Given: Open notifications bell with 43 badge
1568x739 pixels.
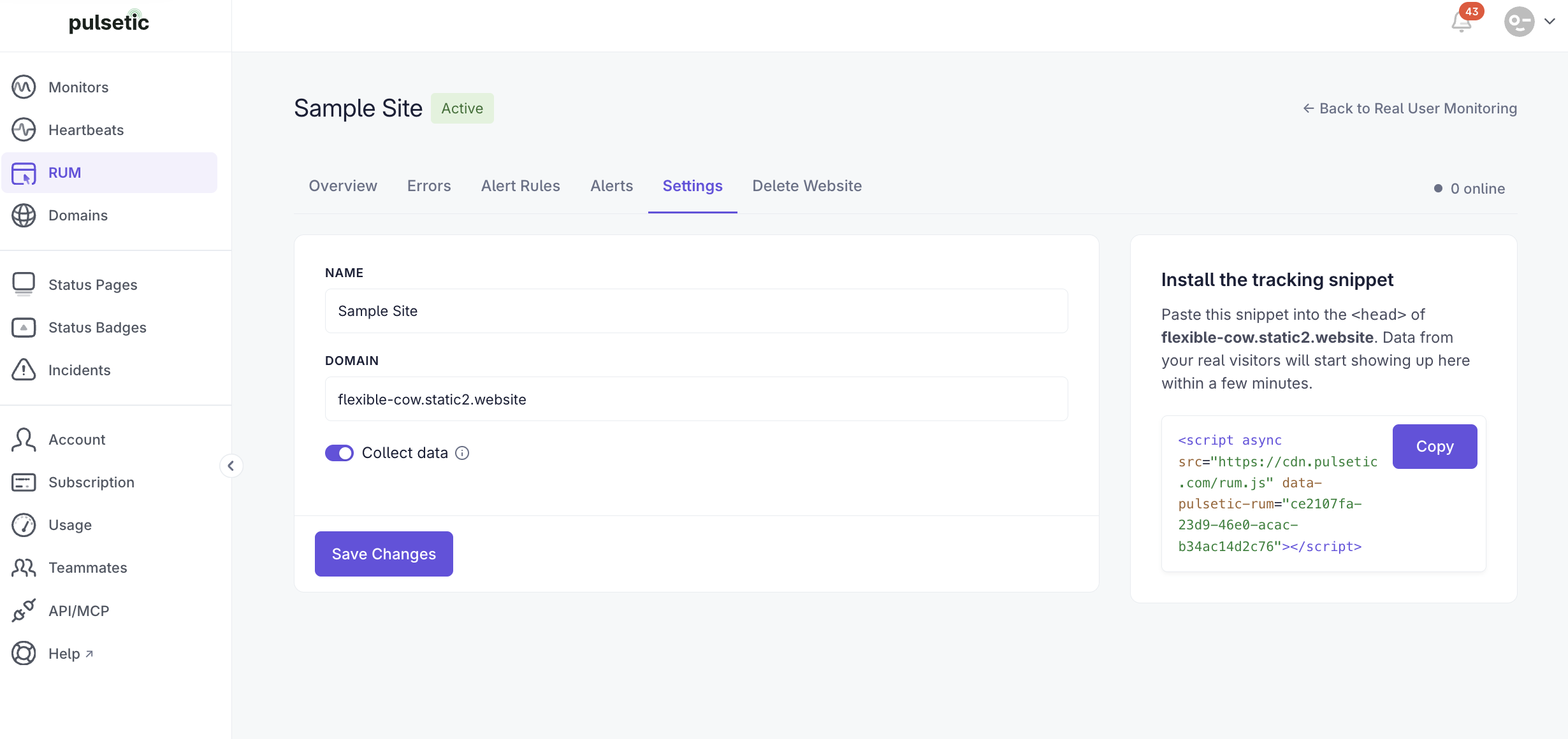Looking at the screenshot, I should tap(1462, 22).
